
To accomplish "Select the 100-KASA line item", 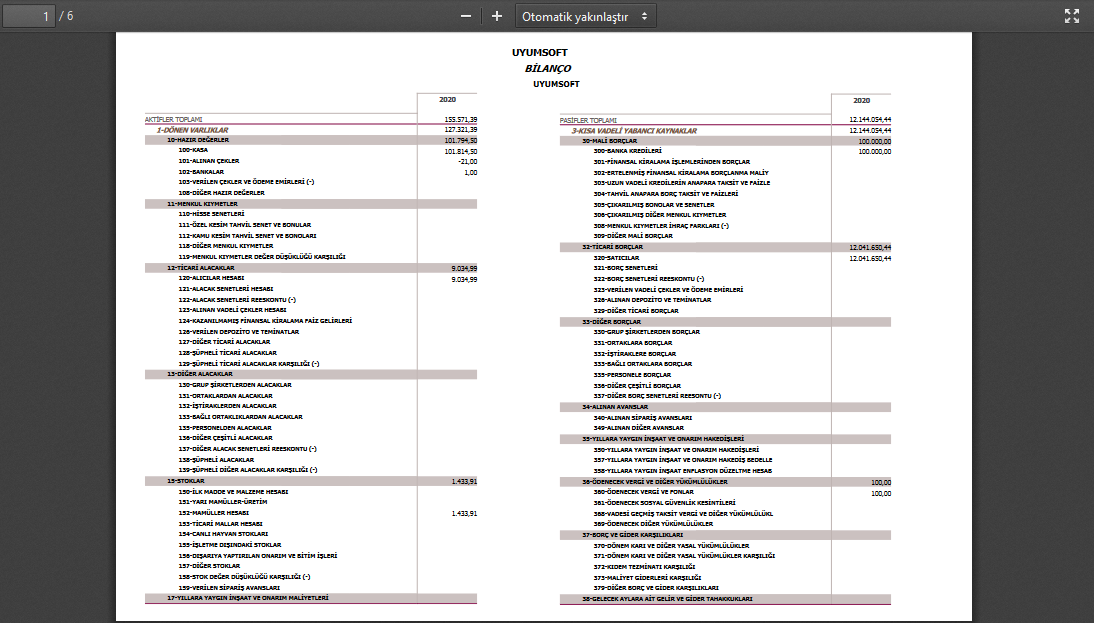I will (x=192, y=150).
